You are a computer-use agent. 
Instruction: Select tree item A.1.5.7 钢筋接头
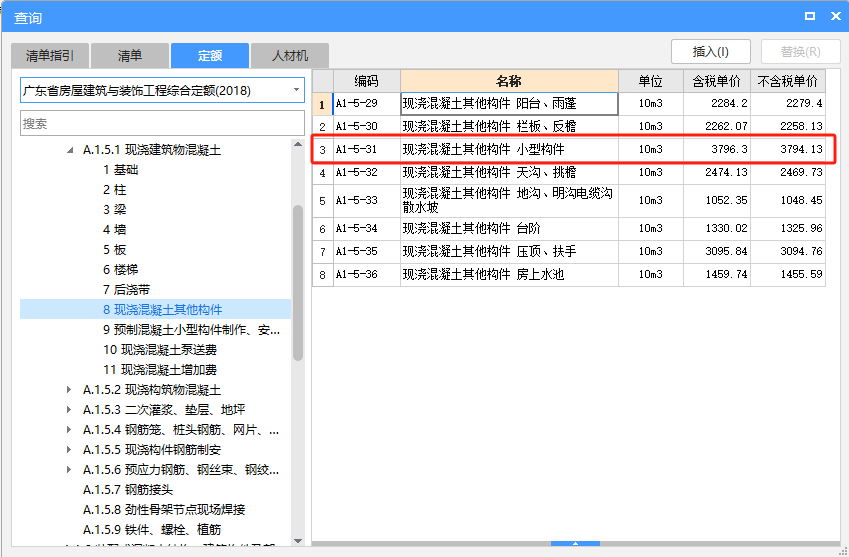(128, 490)
